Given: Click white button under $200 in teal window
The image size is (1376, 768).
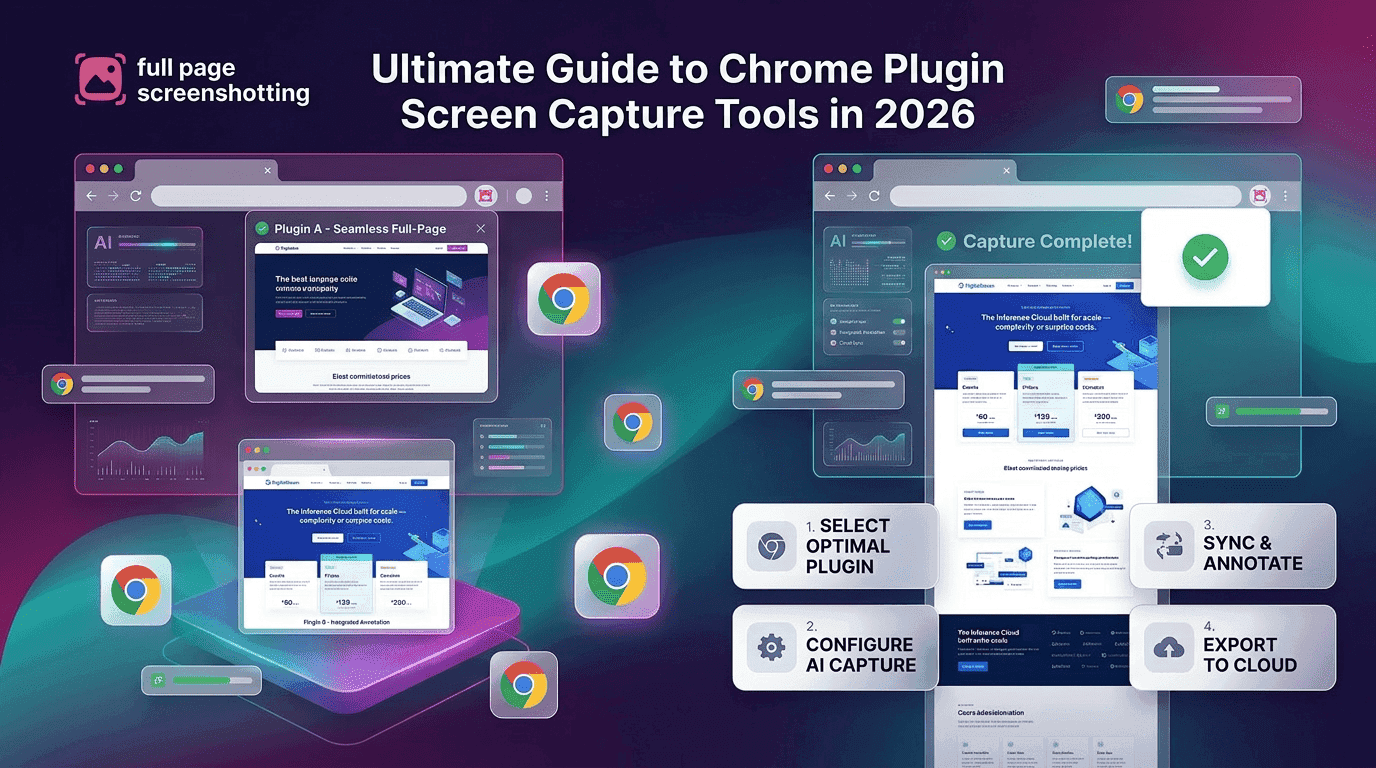Looking at the screenshot, I should click(x=1105, y=433).
